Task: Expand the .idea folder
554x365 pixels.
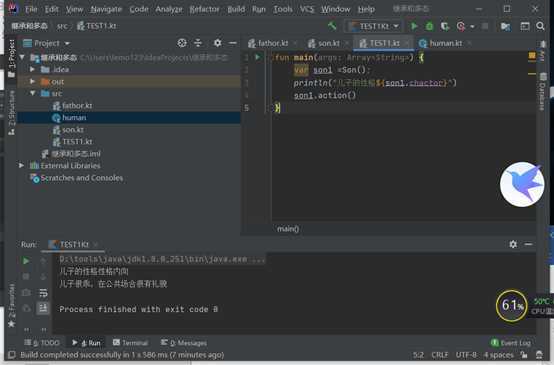Action: [x=32, y=69]
